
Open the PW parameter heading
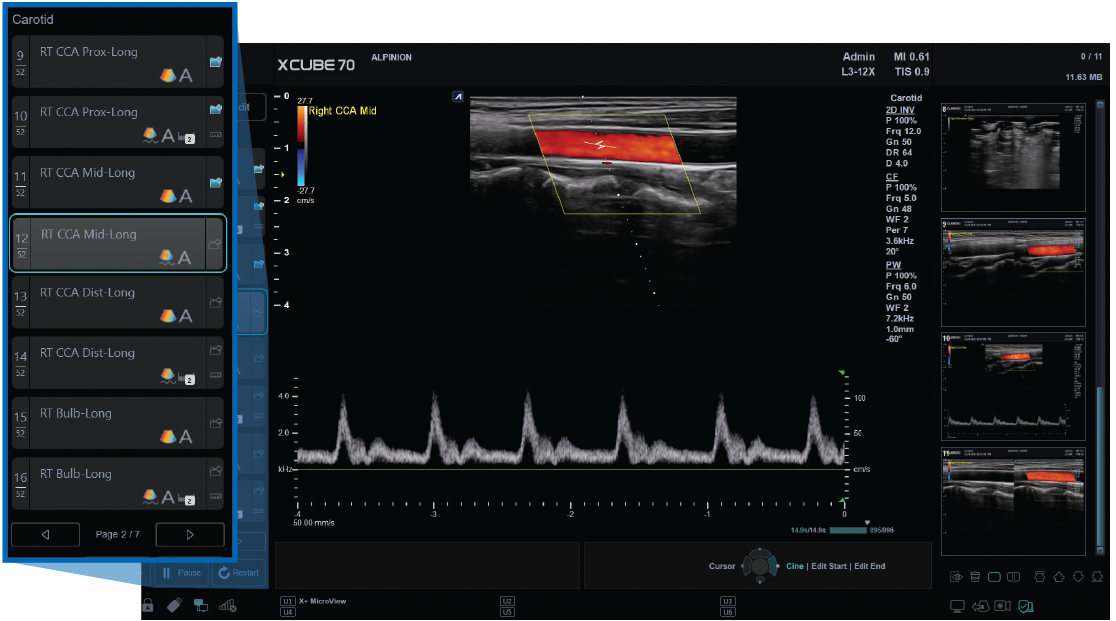(x=893, y=265)
